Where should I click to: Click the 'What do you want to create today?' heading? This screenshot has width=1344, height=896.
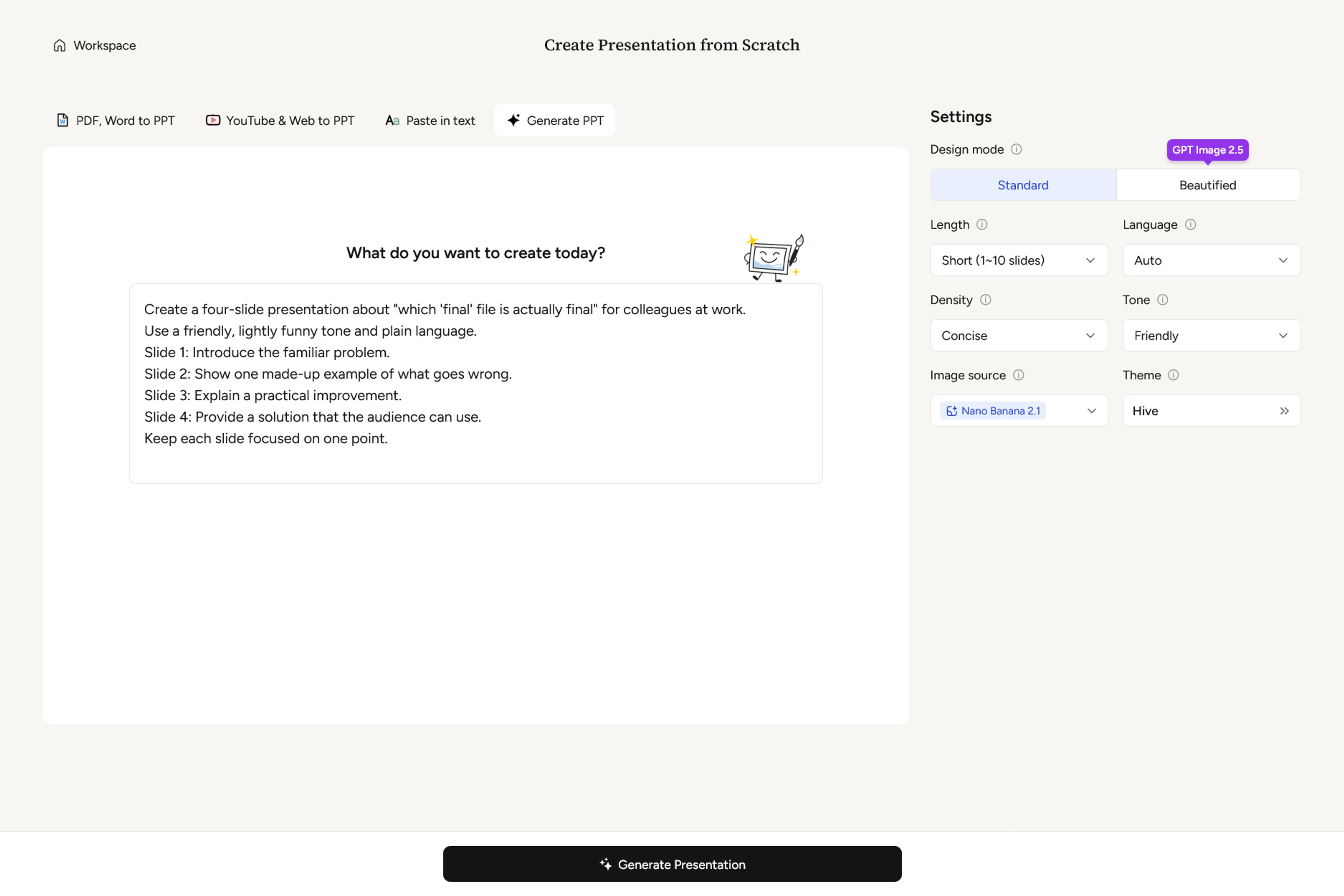pyautogui.click(x=475, y=253)
